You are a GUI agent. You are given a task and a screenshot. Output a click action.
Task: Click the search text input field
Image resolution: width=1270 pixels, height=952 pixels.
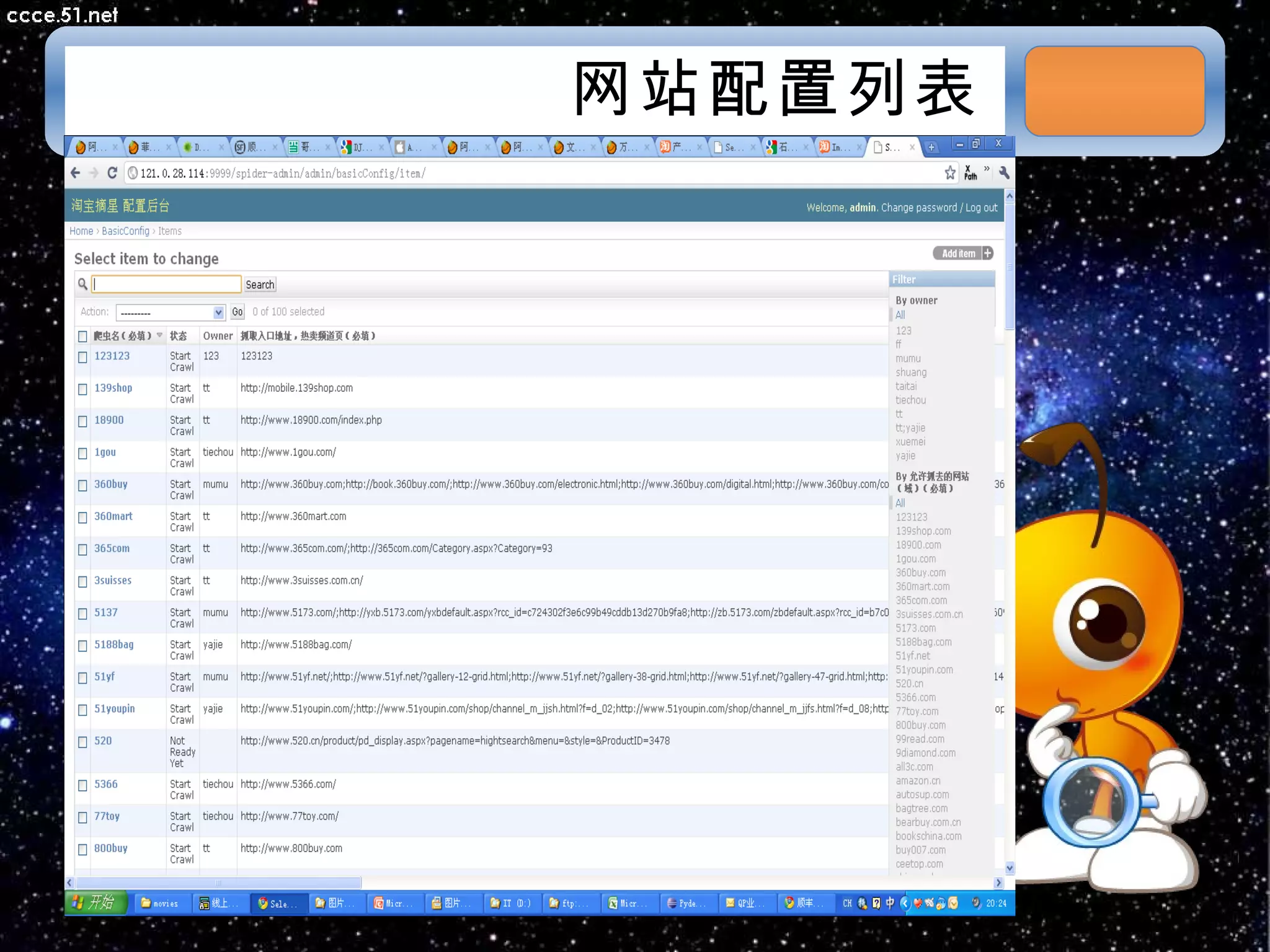[166, 284]
